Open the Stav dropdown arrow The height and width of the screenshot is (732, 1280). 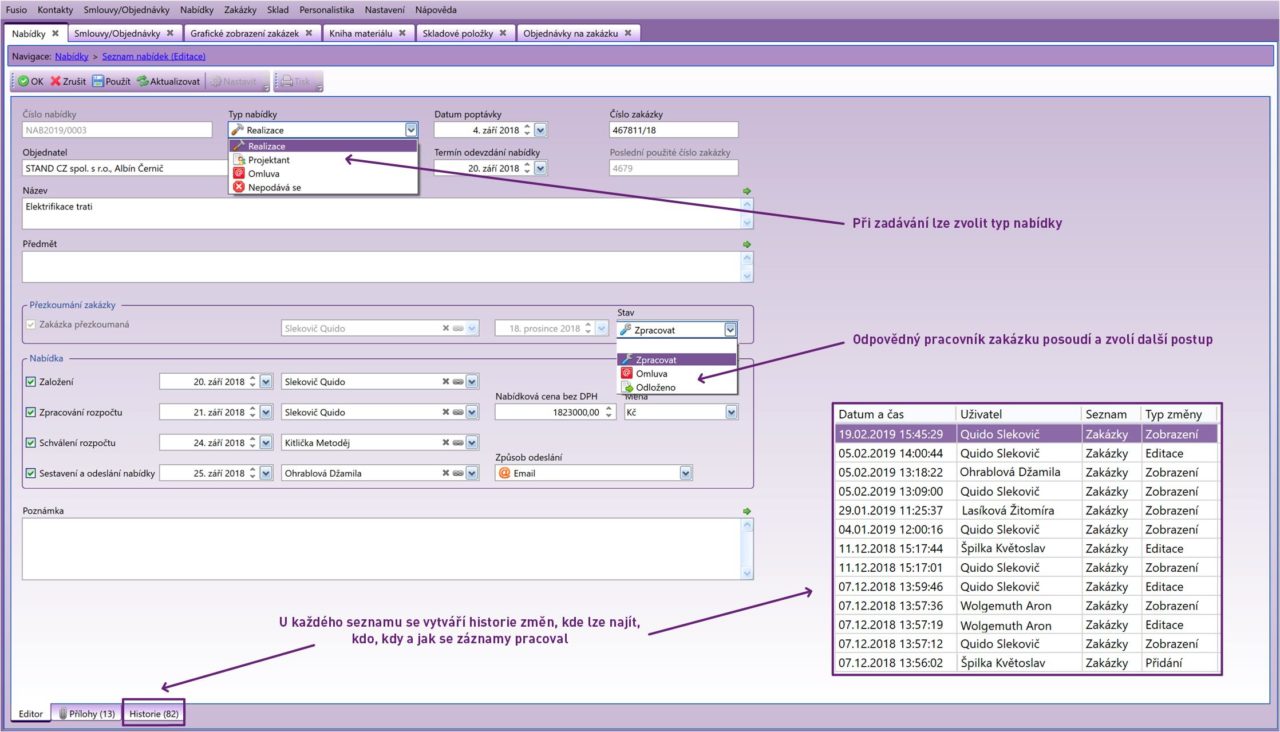[731, 329]
